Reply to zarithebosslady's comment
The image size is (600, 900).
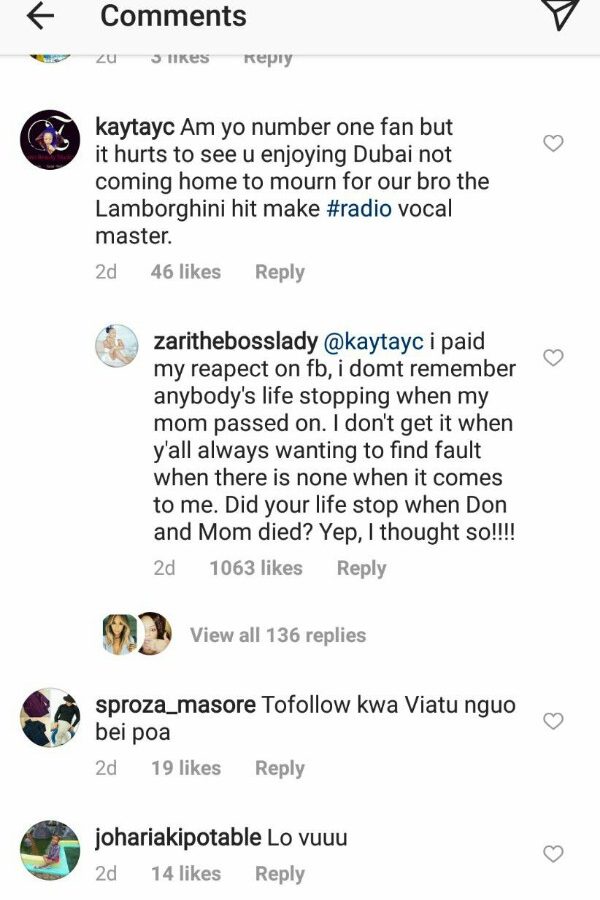tap(361, 568)
